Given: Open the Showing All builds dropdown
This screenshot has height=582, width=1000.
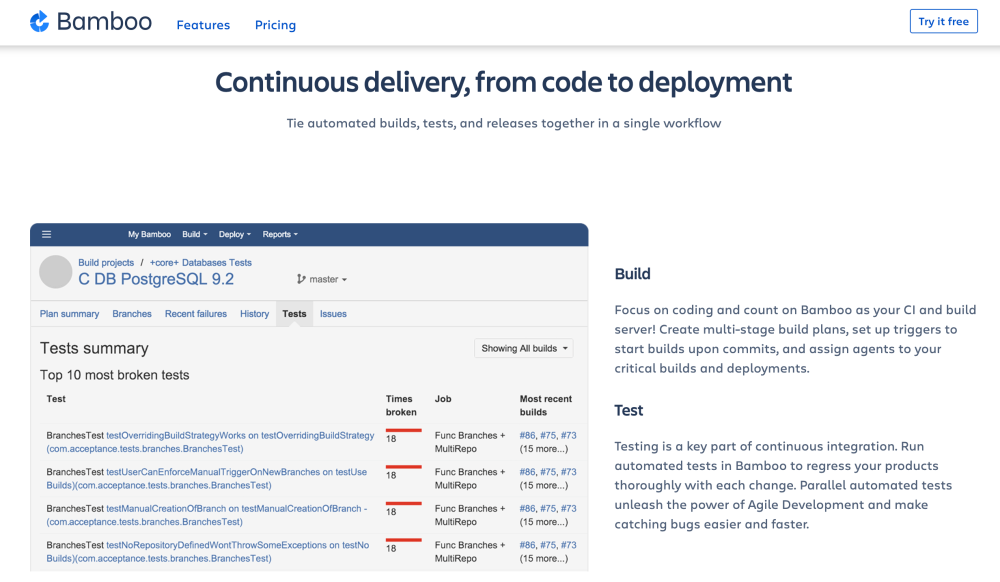Looking at the screenshot, I should [524, 348].
